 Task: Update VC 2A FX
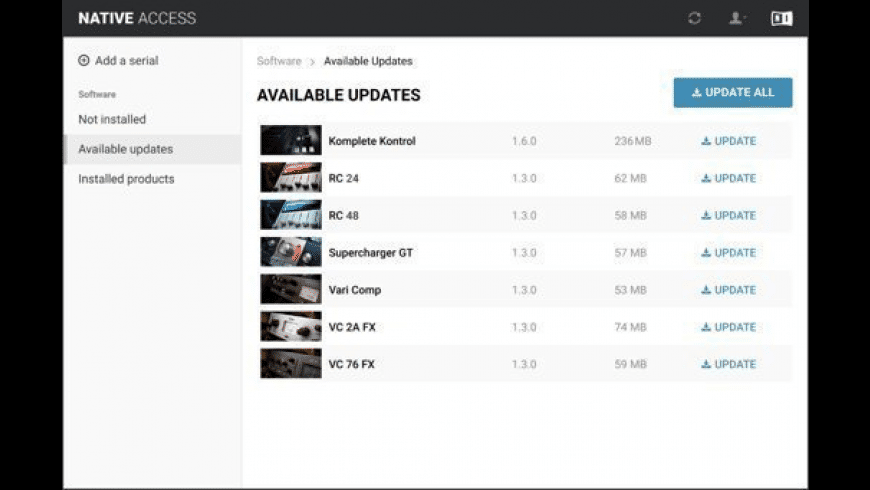(x=729, y=327)
